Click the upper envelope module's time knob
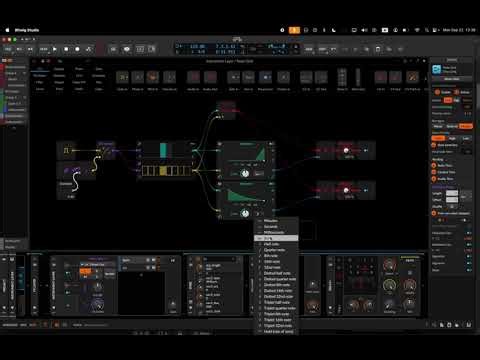The image size is (480, 360). click(245, 173)
